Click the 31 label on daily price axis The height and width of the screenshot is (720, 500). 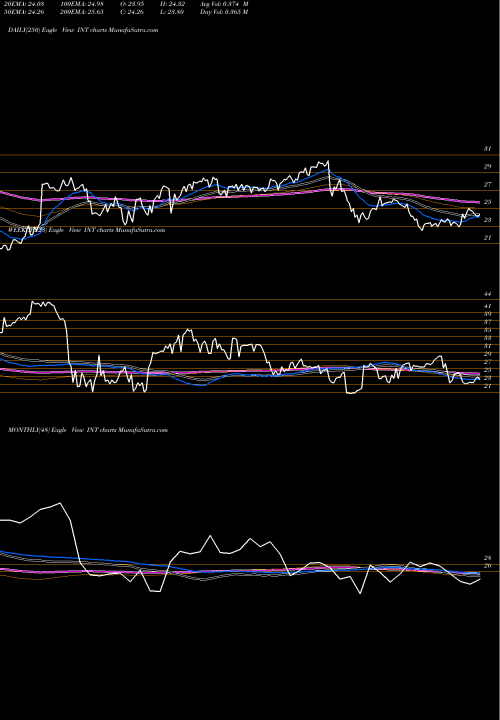tap(487, 149)
